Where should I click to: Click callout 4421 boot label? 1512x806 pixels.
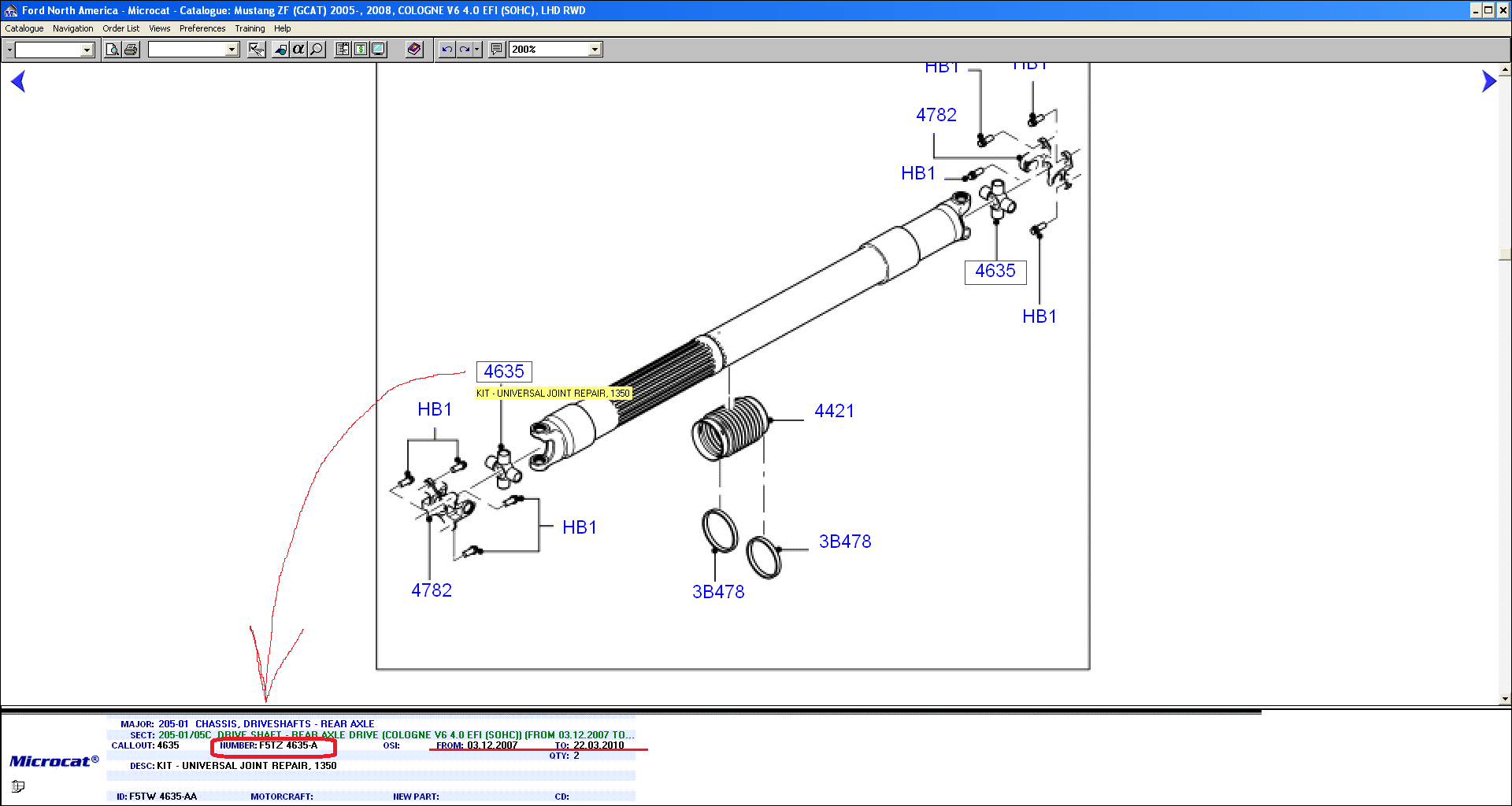click(834, 411)
